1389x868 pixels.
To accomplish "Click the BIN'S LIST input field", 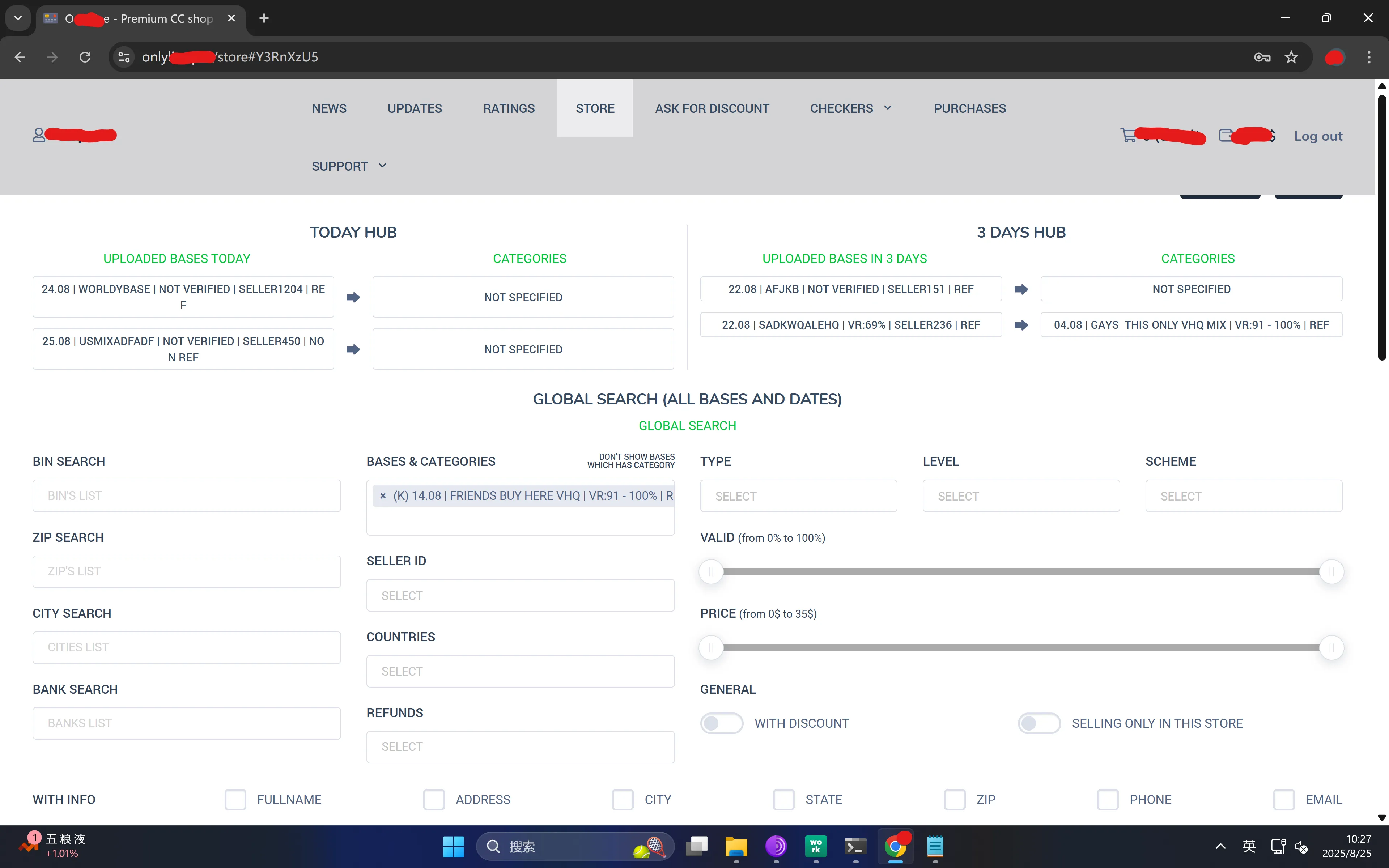I will [187, 496].
